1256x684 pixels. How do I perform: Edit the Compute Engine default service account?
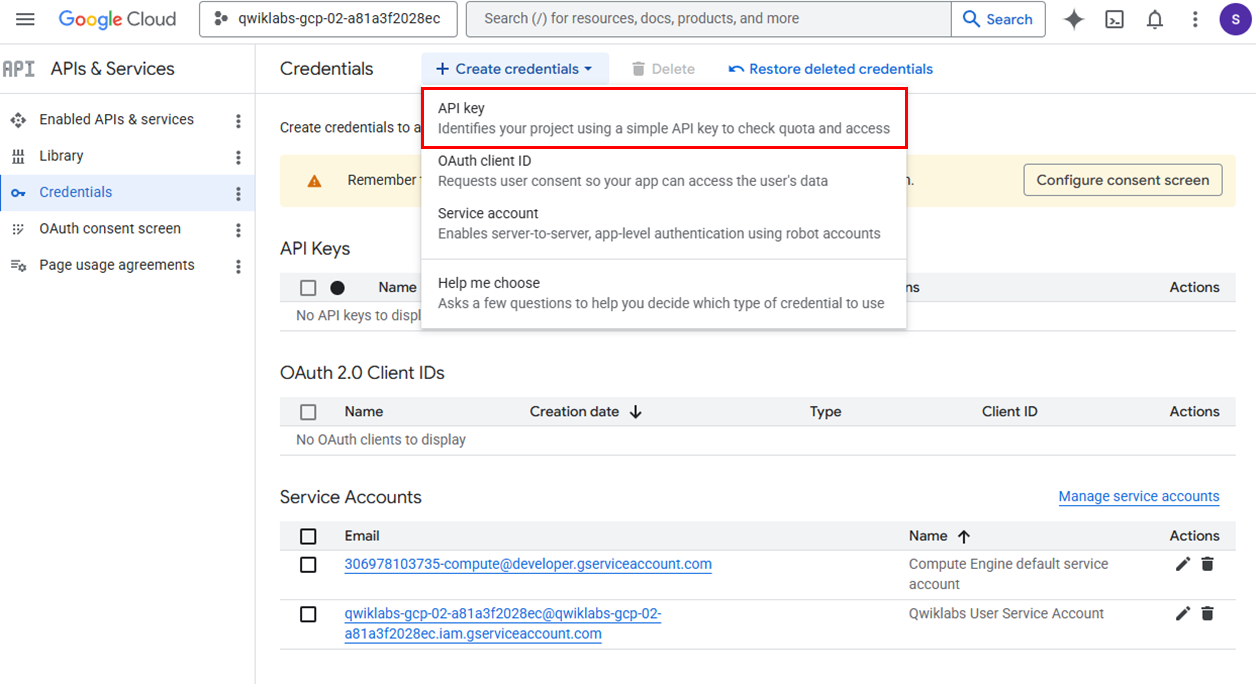(1183, 564)
